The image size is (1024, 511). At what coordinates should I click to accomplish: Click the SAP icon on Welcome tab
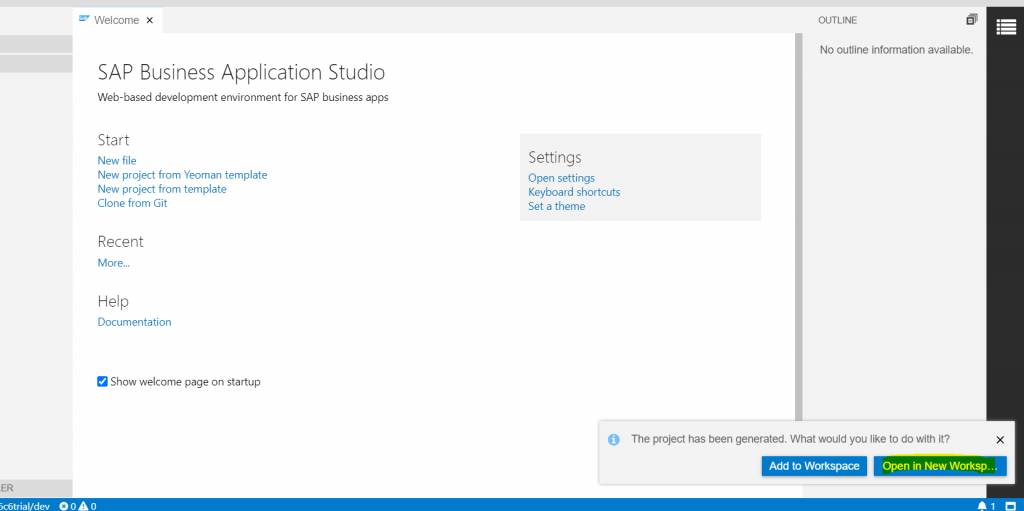click(84, 20)
